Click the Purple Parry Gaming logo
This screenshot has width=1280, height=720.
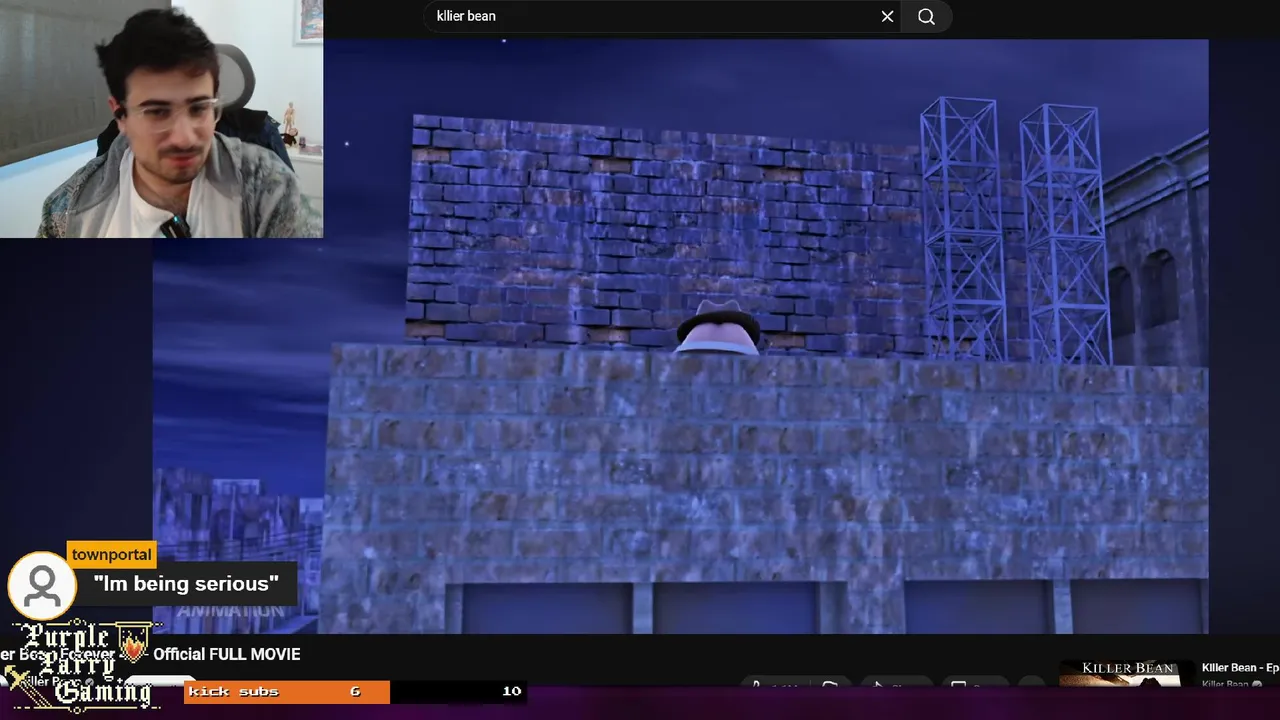82,665
